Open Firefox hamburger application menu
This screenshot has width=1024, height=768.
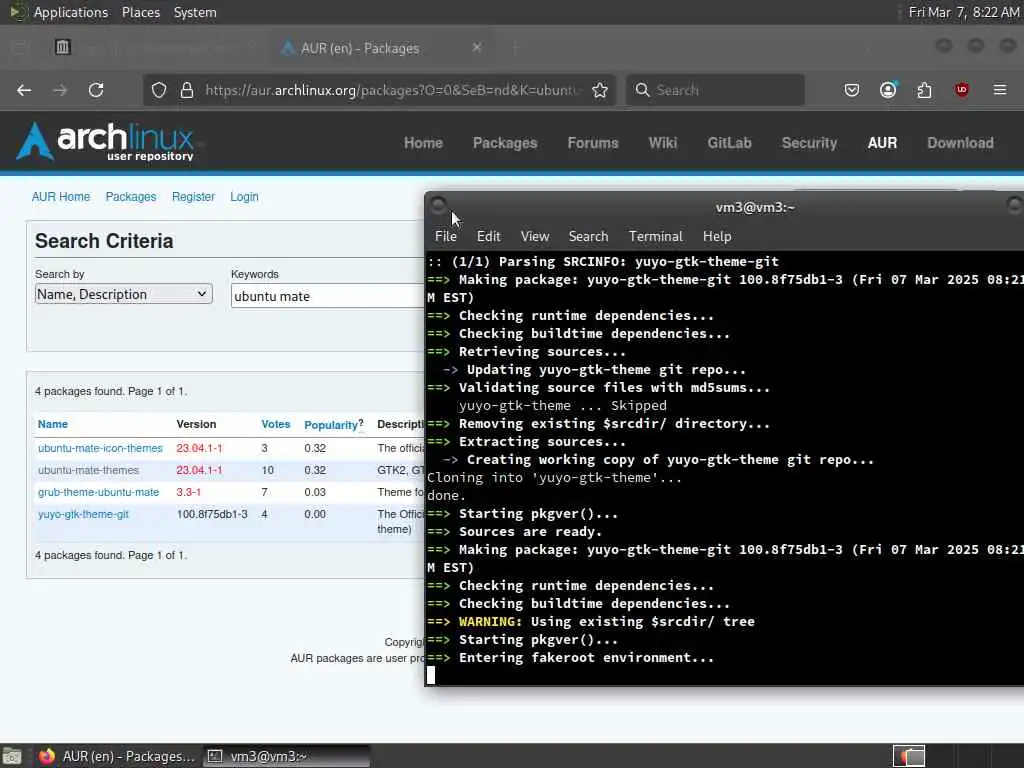pos(1000,90)
